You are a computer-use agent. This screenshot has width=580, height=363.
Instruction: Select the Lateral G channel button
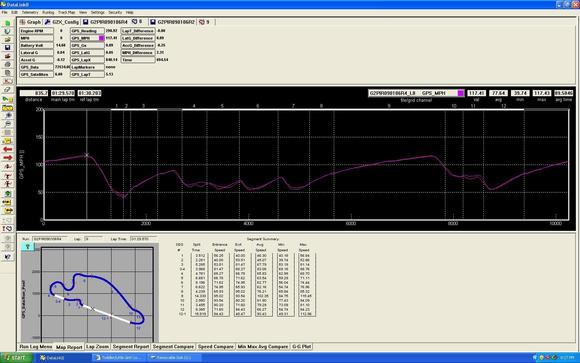[36, 53]
